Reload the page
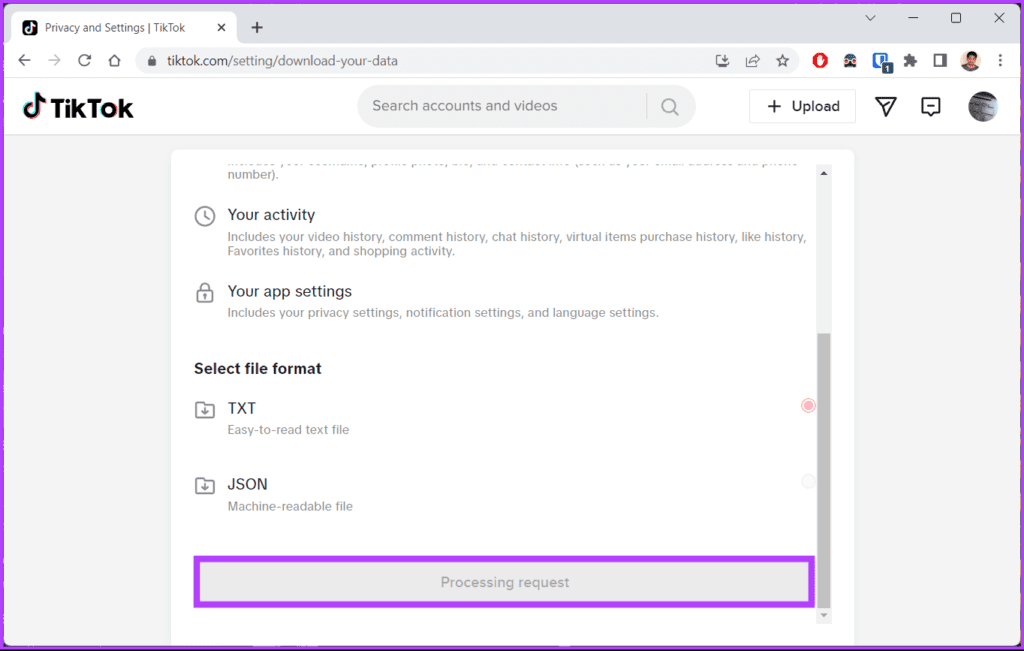 pyautogui.click(x=84, y=61)
